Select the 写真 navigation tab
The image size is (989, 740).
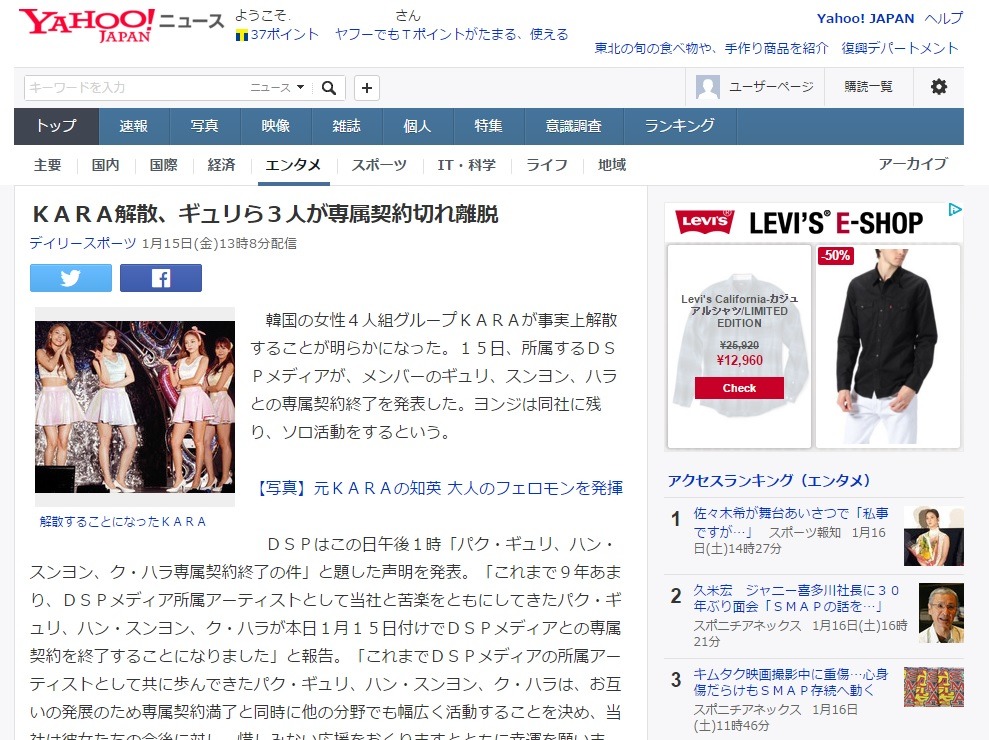pyautogui.click(x=204, y=126)
